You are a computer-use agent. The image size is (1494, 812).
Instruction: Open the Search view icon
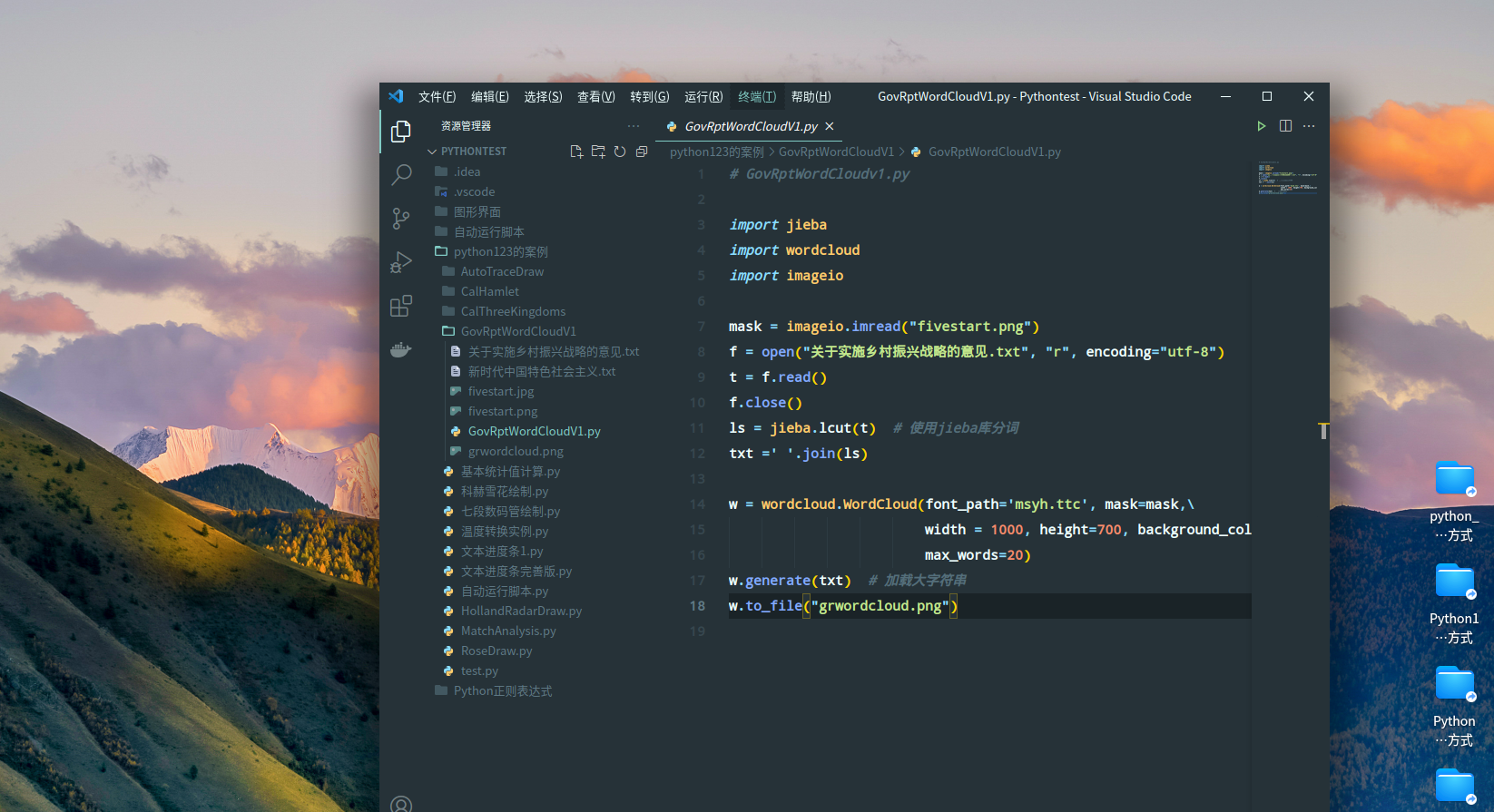point(400,175)
